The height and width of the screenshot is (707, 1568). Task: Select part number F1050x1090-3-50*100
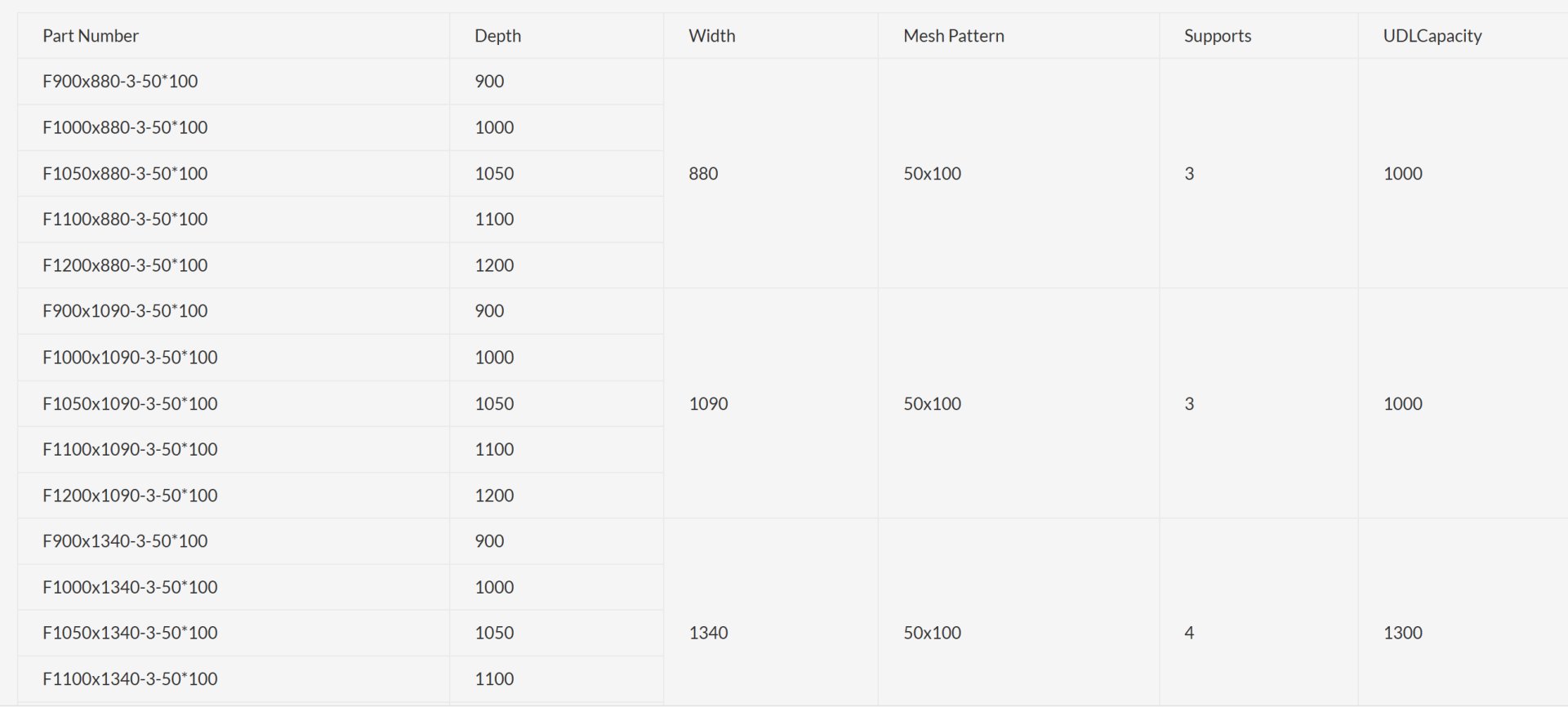coord(130,403)
